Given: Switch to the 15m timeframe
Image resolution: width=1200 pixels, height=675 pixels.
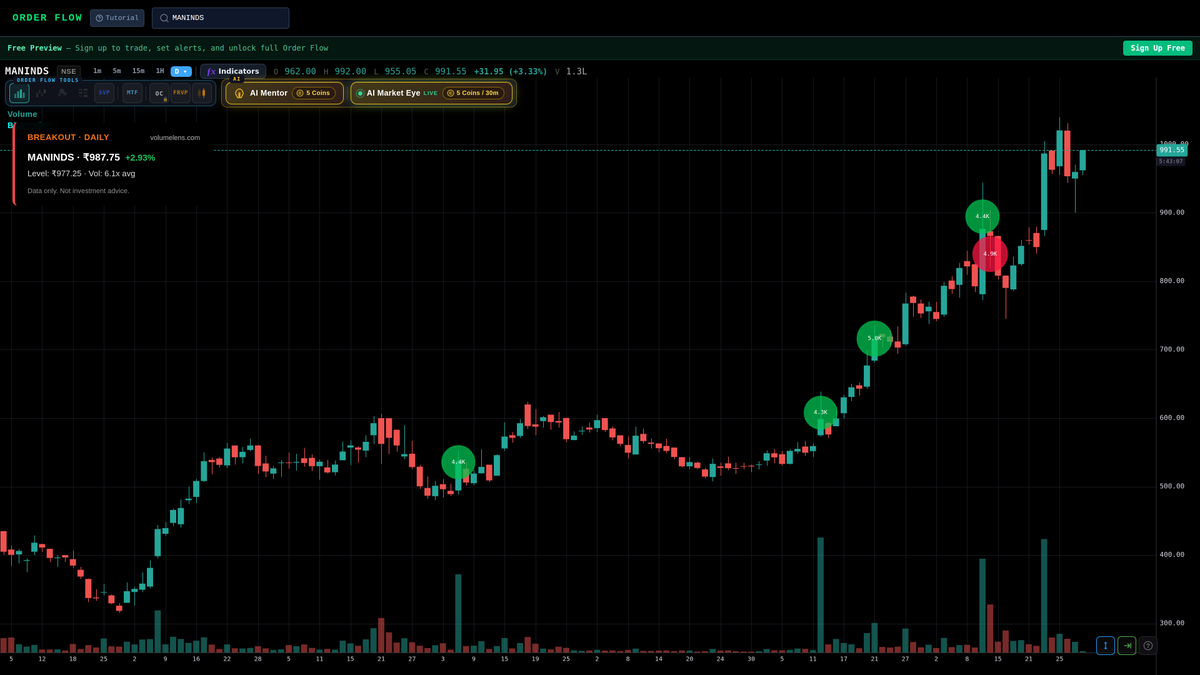Looking at the screenshot, I should tap(138, 71).
